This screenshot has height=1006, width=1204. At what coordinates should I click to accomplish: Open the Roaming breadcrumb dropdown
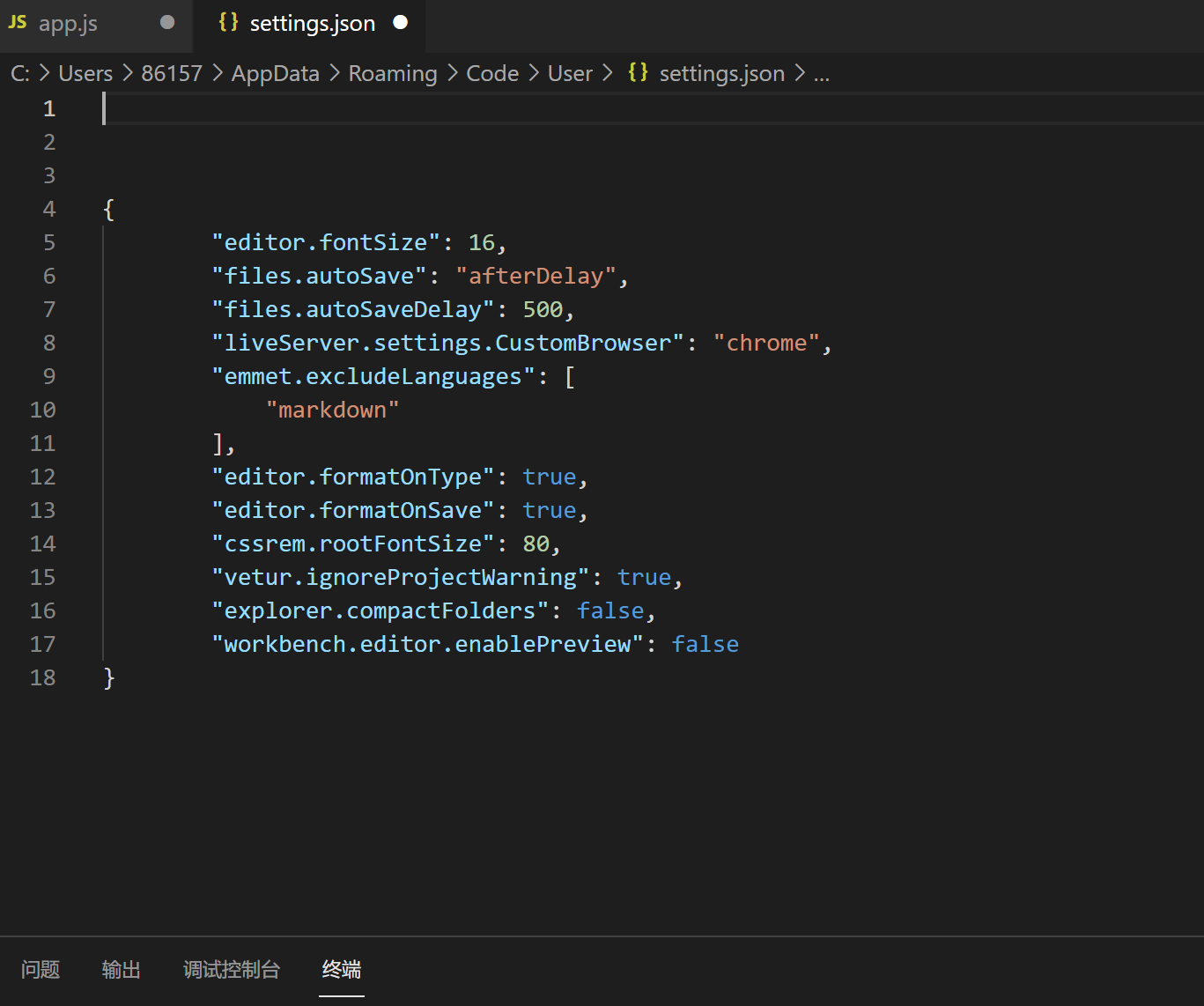(393, 73)
